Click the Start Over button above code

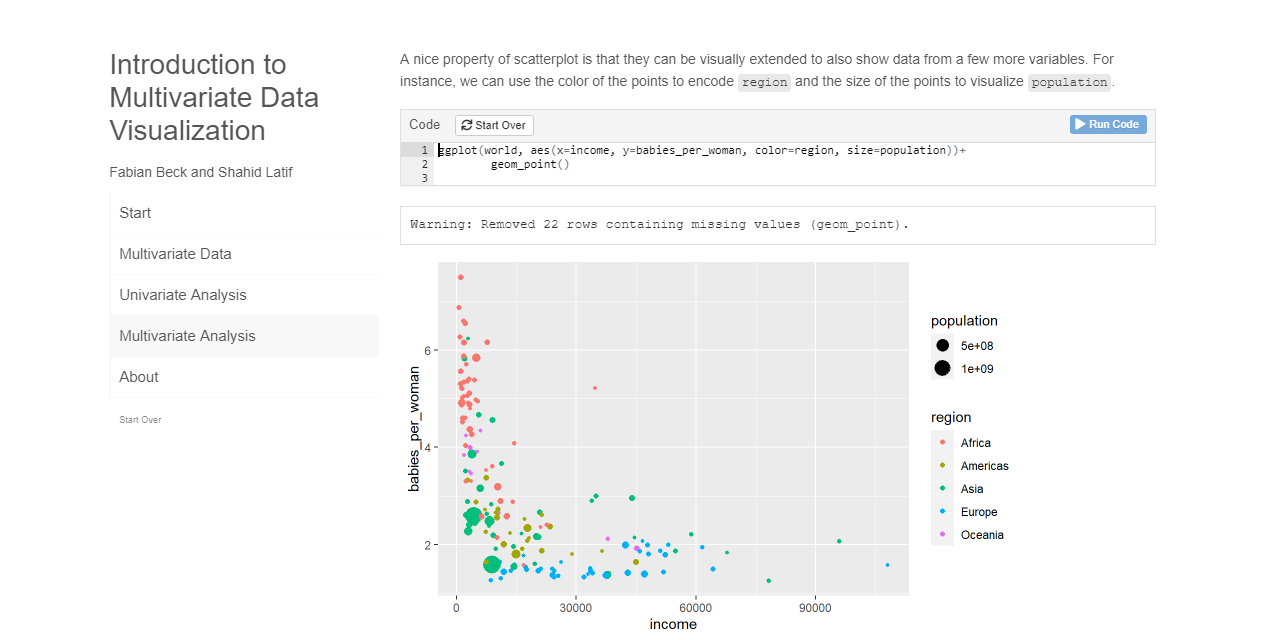pyautogui.click(x=495, y=126)
